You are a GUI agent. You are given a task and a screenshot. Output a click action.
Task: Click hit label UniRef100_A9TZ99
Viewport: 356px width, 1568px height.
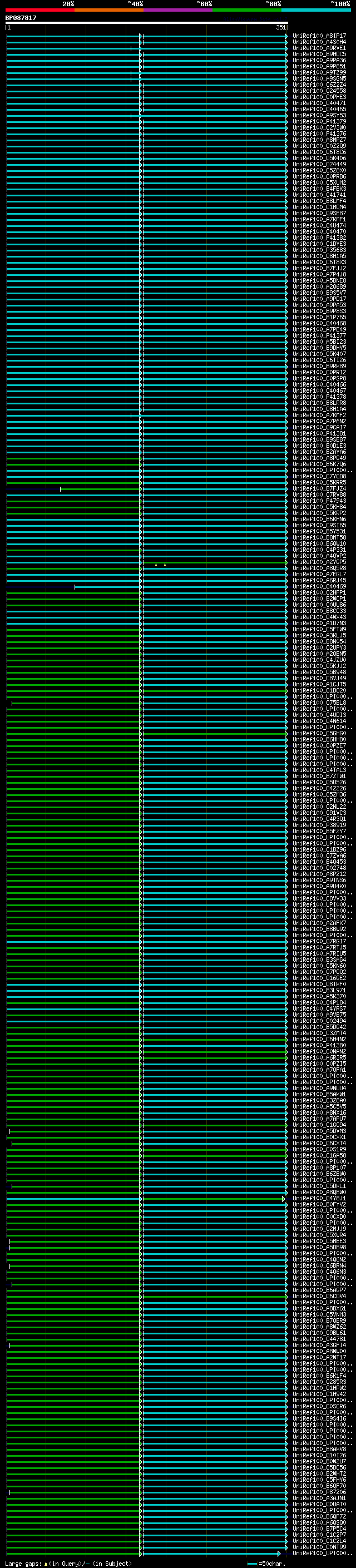[x=319, y=72]
